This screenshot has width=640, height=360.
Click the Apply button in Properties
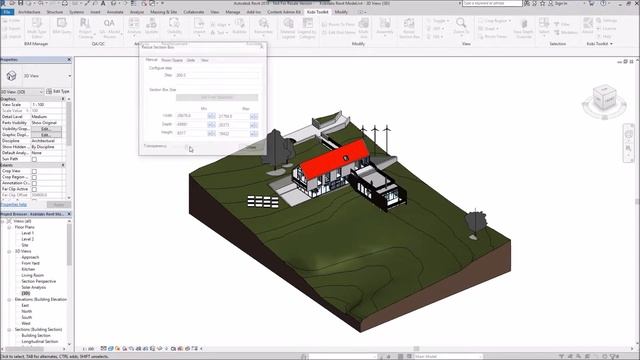pos(59,204)
